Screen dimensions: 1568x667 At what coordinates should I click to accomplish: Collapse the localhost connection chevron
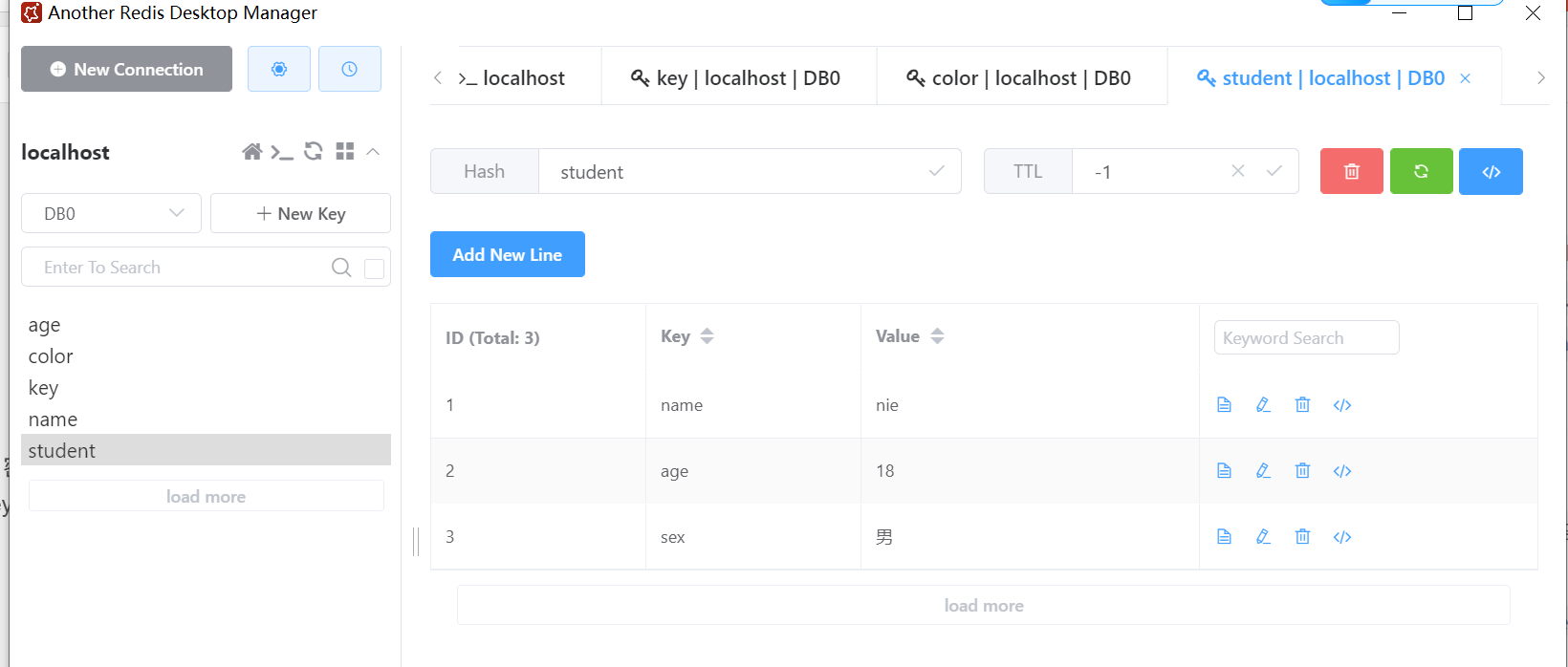pos(374,152)
